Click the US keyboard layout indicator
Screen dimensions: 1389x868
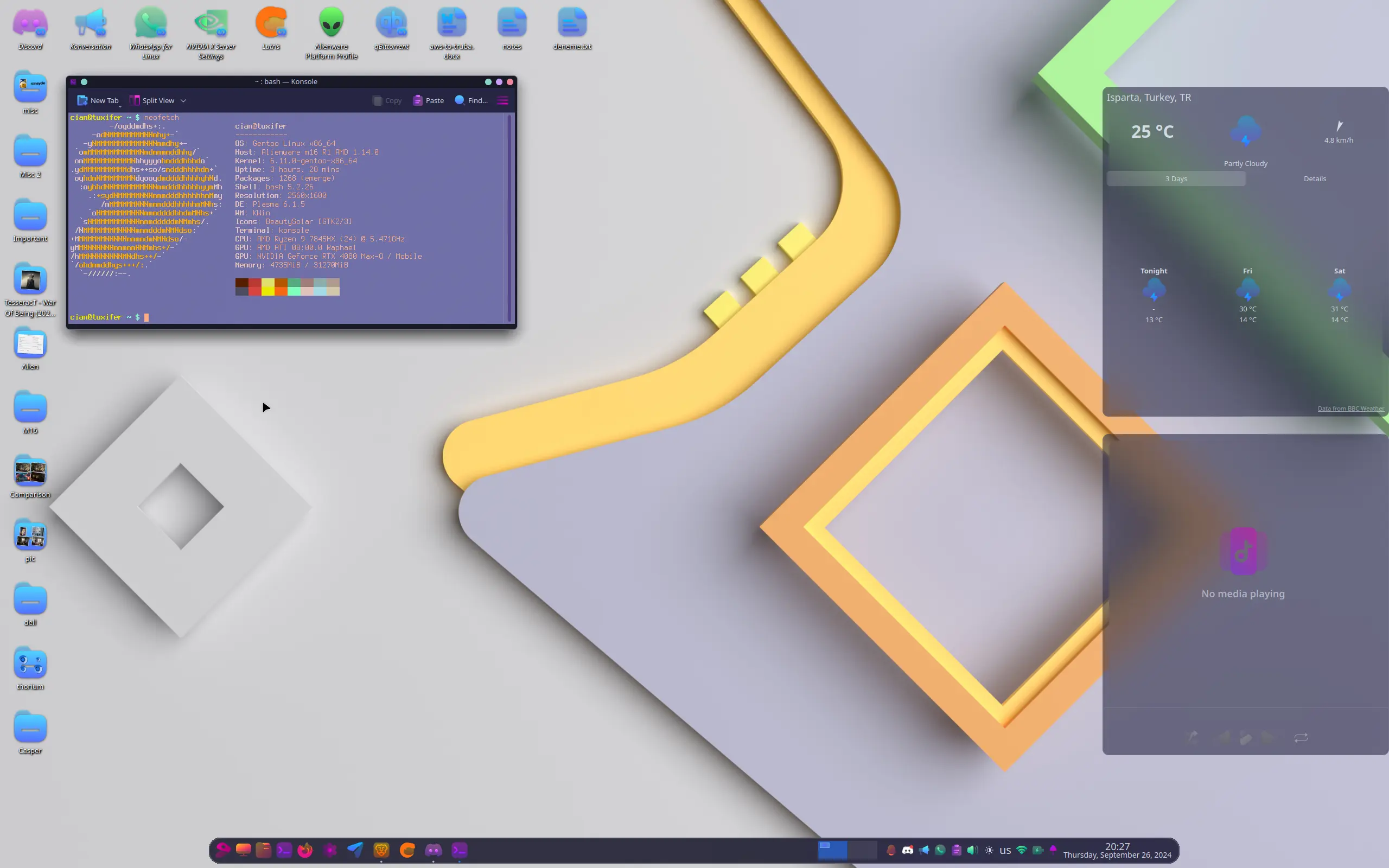coord(1005,851)
